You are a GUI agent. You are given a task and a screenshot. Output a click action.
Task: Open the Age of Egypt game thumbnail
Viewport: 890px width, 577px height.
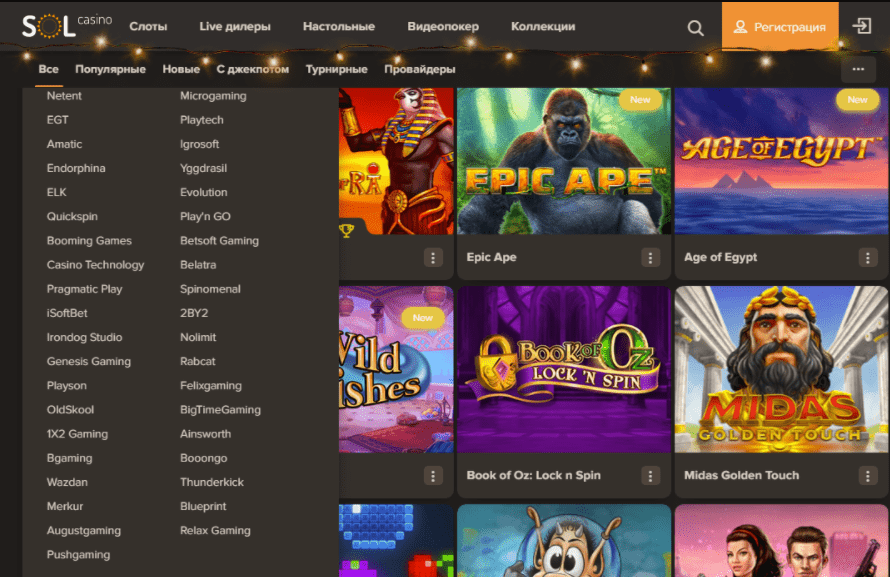781,161
